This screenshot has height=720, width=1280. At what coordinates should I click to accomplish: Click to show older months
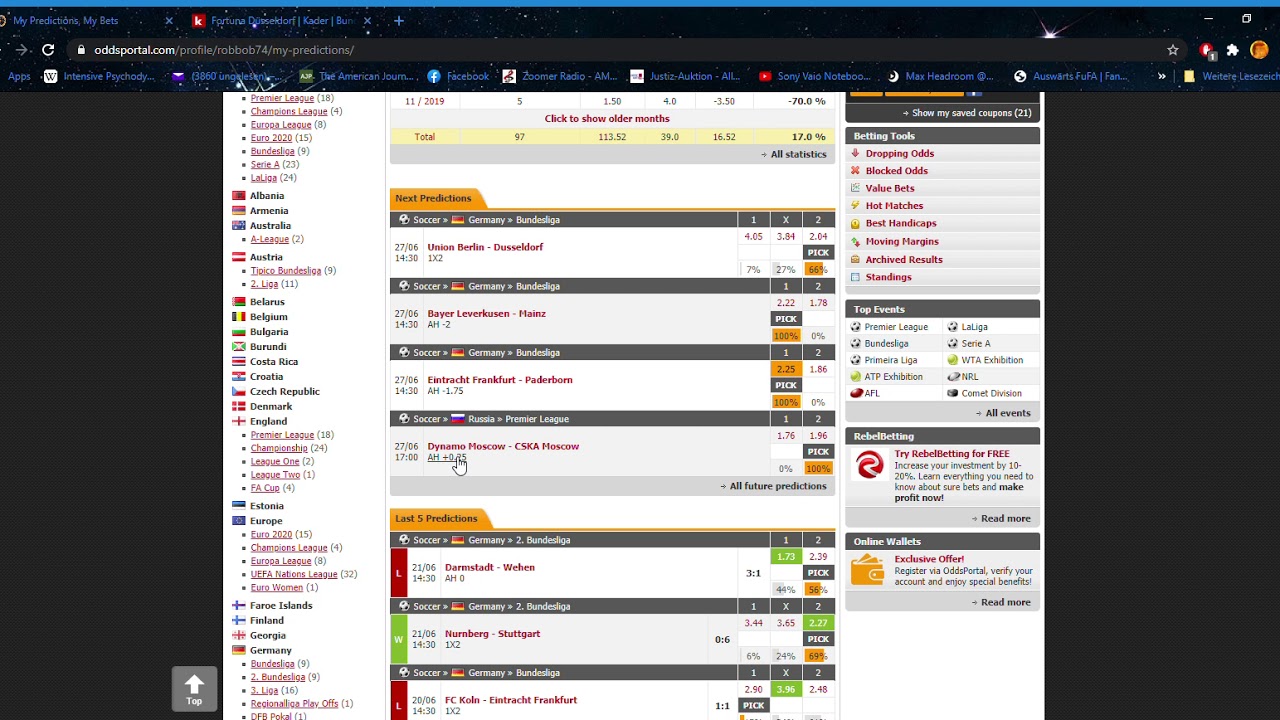[607, 119]
